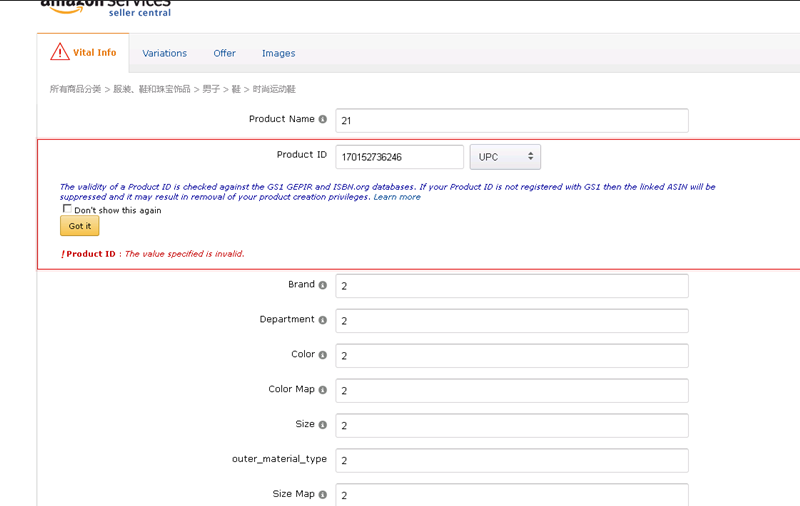Click the info icon next to Product Name
The height and width of the screenshot is (506, 800).
pos(322,120)
